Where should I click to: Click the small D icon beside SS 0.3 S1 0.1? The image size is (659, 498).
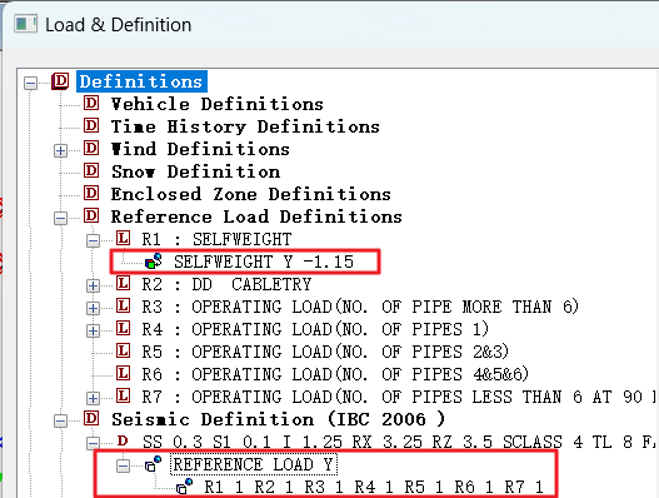(x=122, y=441)
